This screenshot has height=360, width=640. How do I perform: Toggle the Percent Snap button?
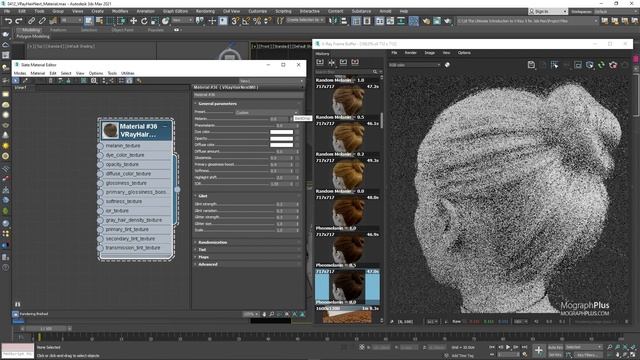tap(257, 21)
